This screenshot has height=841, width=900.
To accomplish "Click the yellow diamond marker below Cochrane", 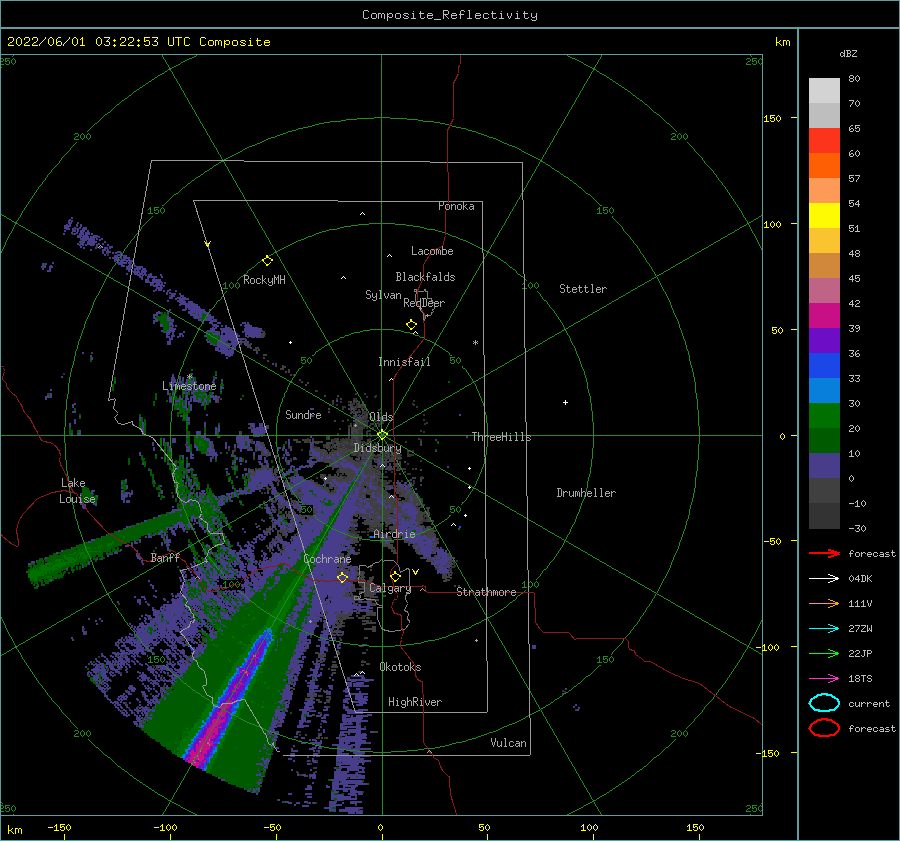I will point(342,577).
